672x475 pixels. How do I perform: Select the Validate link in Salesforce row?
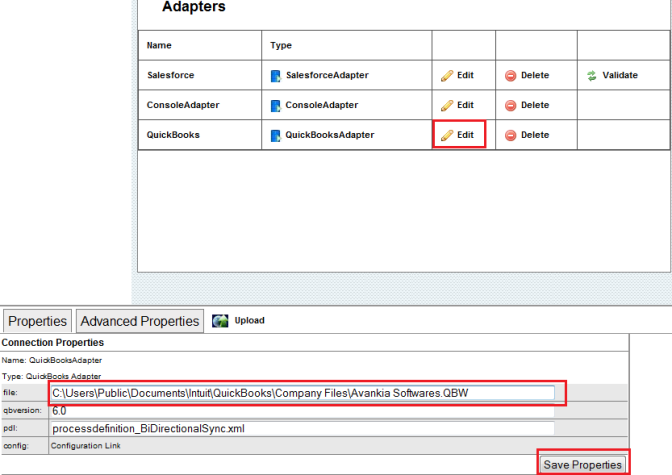(x=620, y=75)
